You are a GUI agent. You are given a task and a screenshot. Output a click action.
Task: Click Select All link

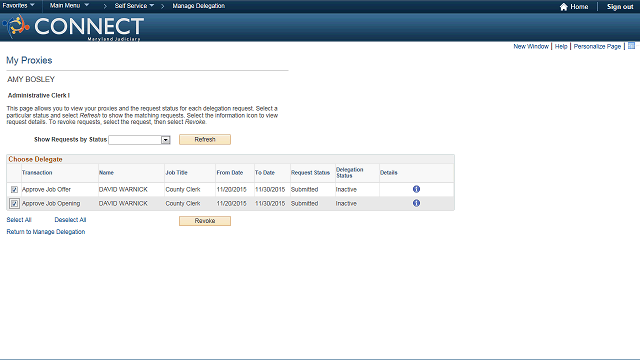19,220
